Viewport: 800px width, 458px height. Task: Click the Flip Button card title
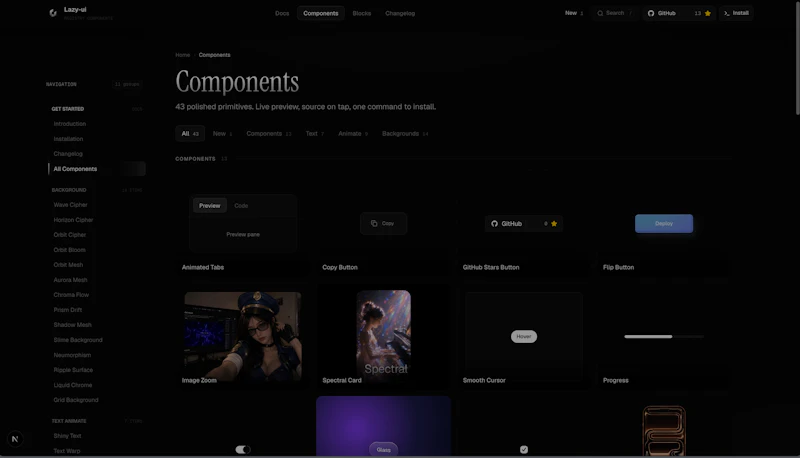[618, 267]
